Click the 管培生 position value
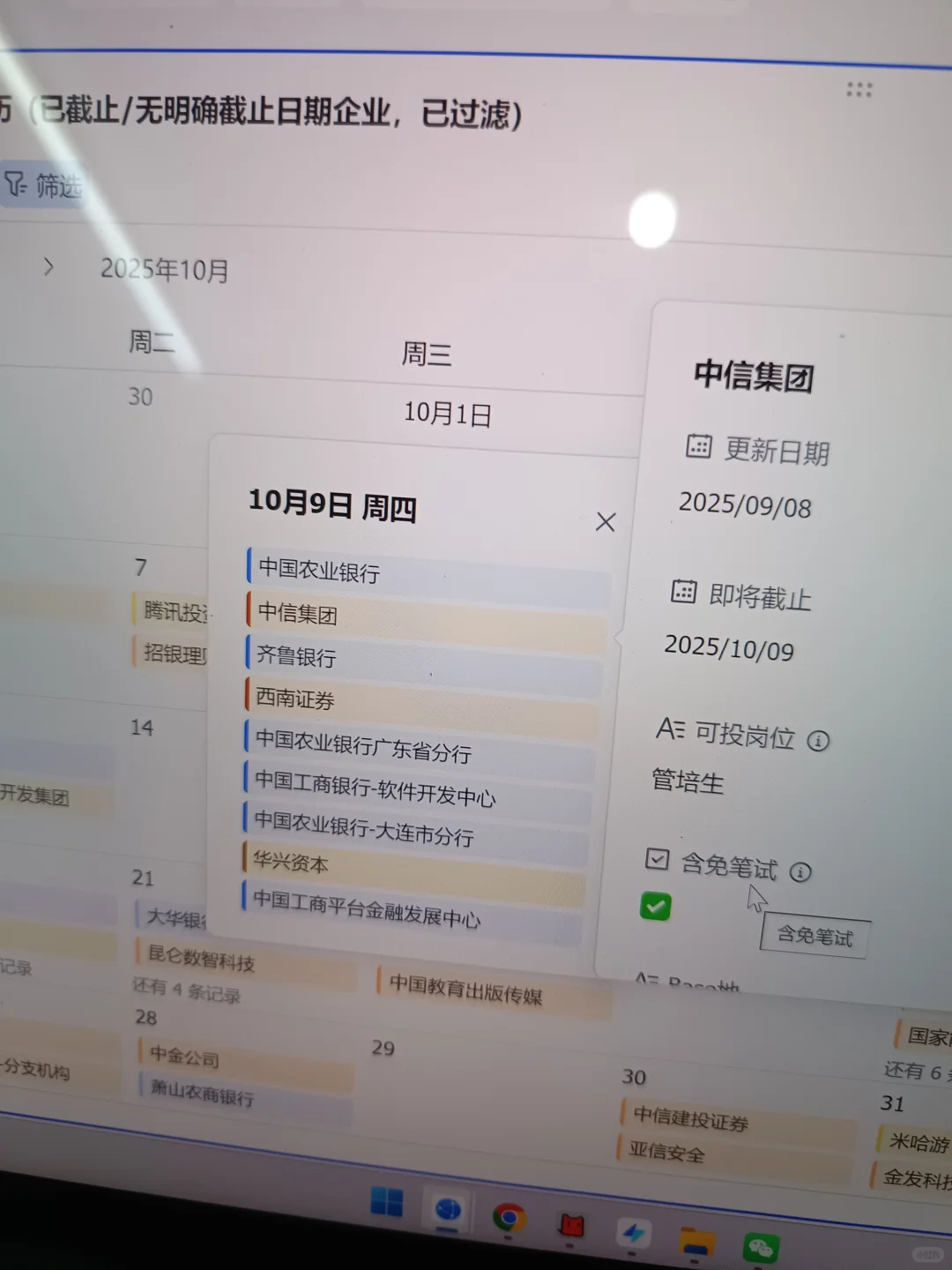 pos(688,781)
